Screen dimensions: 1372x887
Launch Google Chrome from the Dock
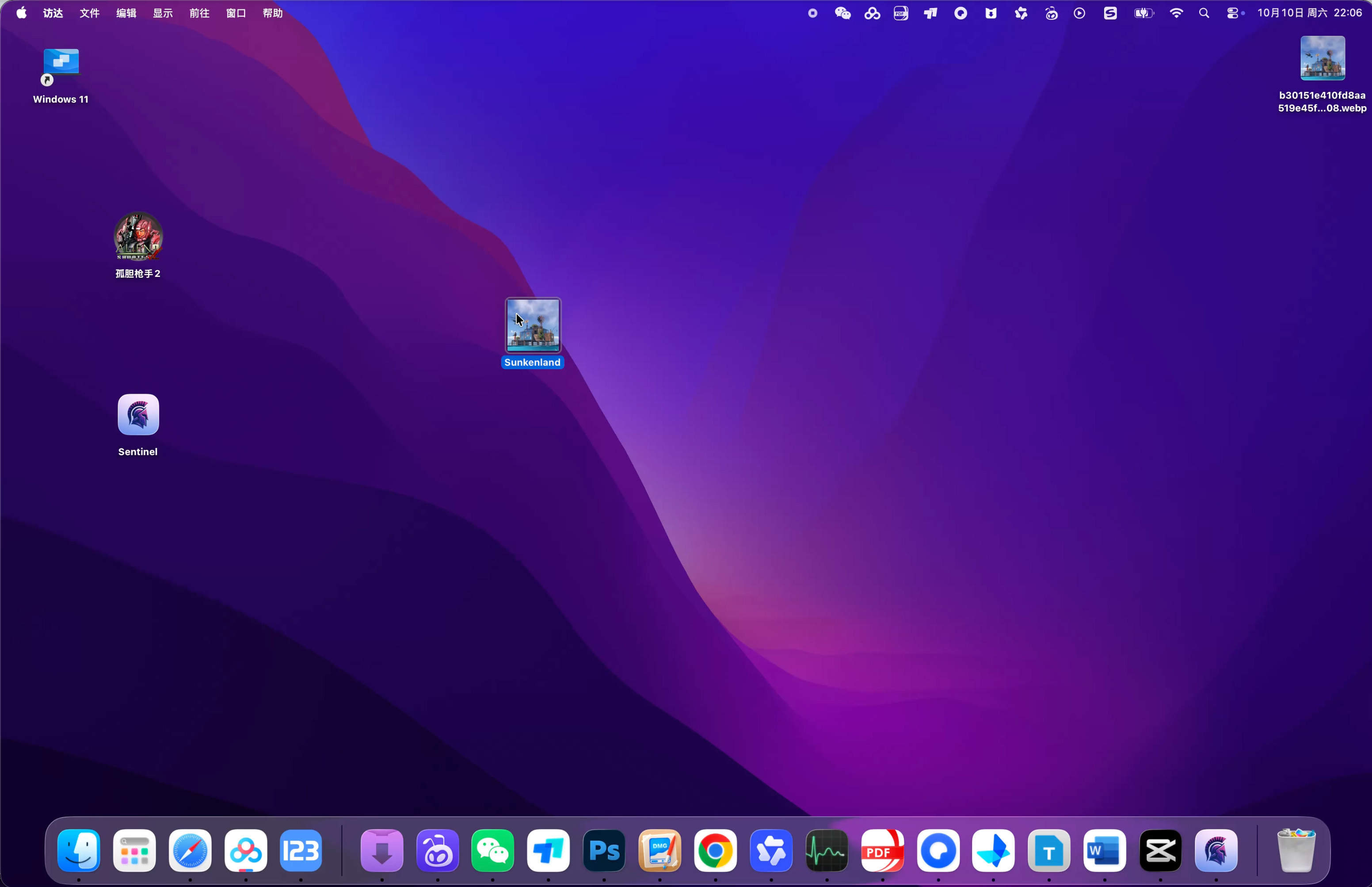point(715,851)
